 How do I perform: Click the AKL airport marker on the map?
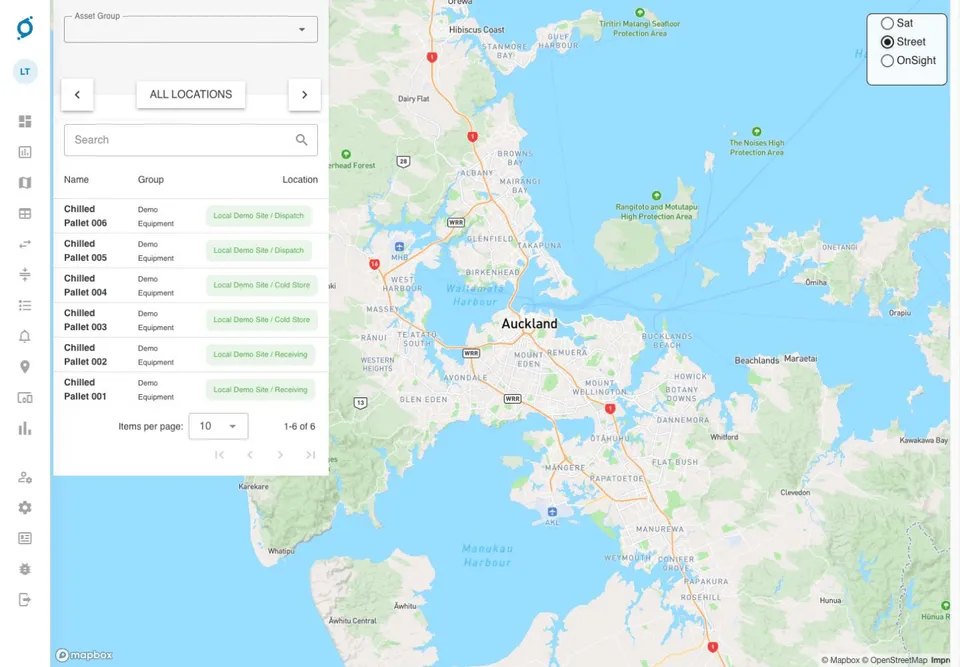(552, 512)
